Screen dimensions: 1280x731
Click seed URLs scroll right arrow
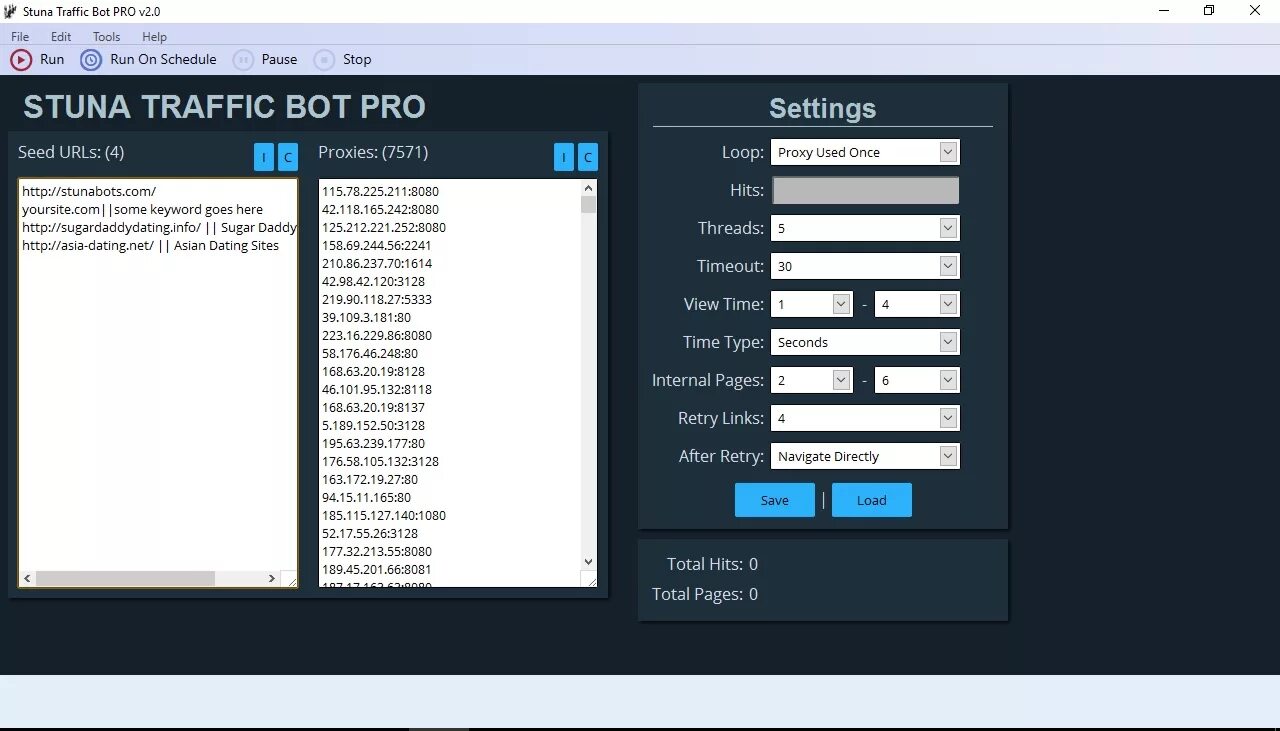(271, 578)
